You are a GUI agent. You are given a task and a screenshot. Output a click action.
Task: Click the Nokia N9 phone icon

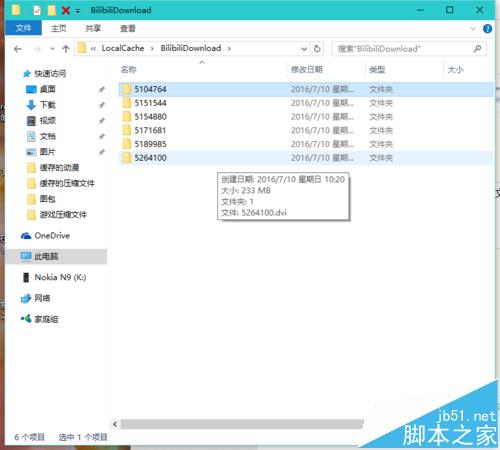pyautogui.click(x=26, y=277)
